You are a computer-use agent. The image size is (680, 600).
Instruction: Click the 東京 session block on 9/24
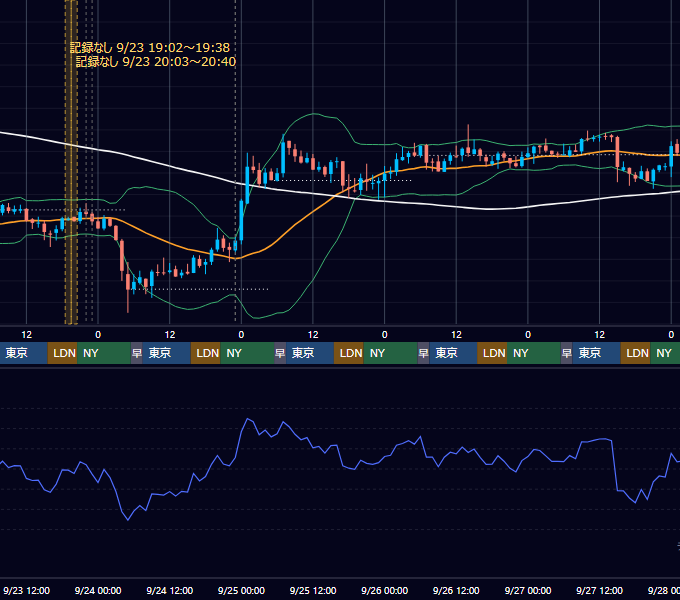(x=167, y=353)
